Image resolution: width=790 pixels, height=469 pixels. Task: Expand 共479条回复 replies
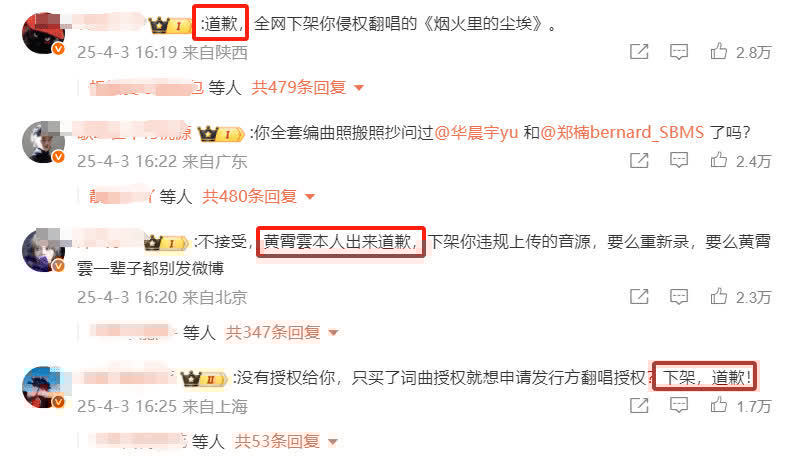point(307,88)
